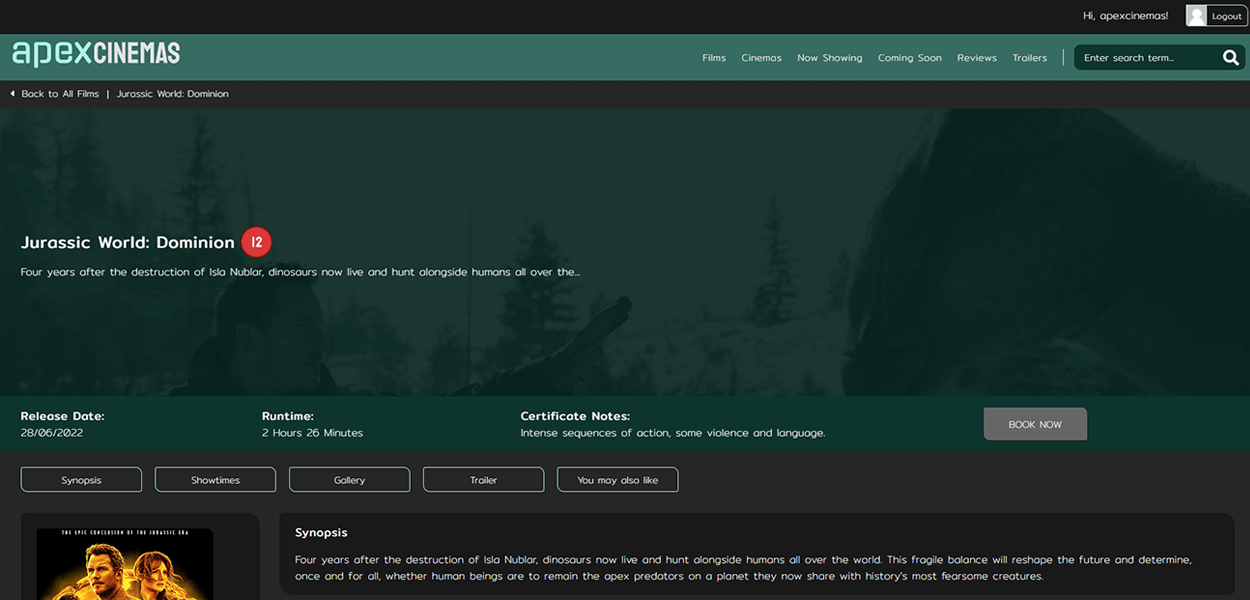Select the You may also like button
Image resolution: width=1250 pixels, height=600 pixels.
tap(617, 480)
